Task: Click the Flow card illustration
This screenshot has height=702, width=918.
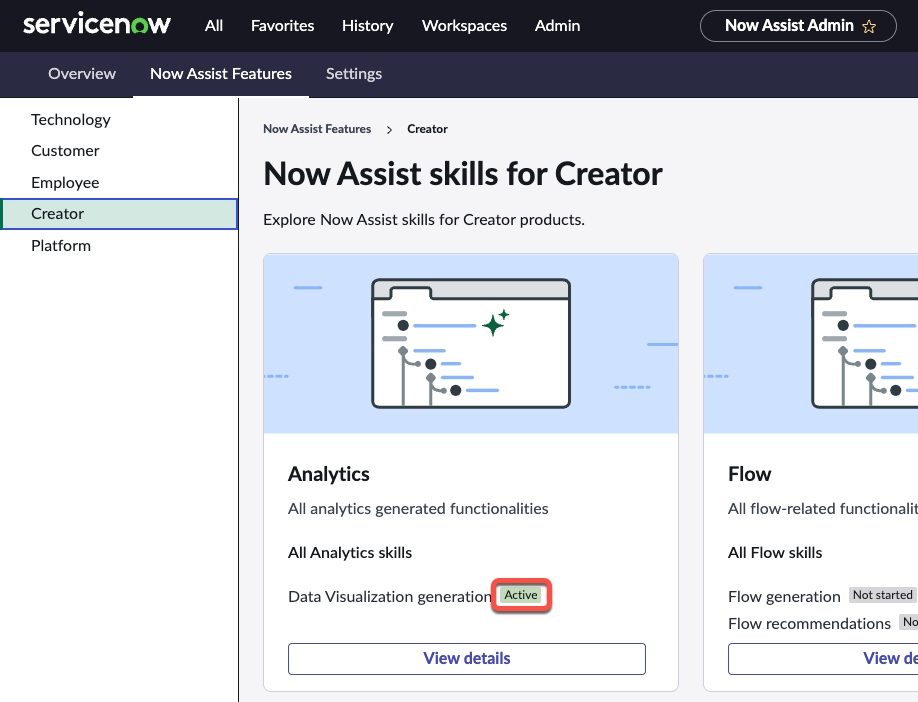Action: tap(811, 344)
